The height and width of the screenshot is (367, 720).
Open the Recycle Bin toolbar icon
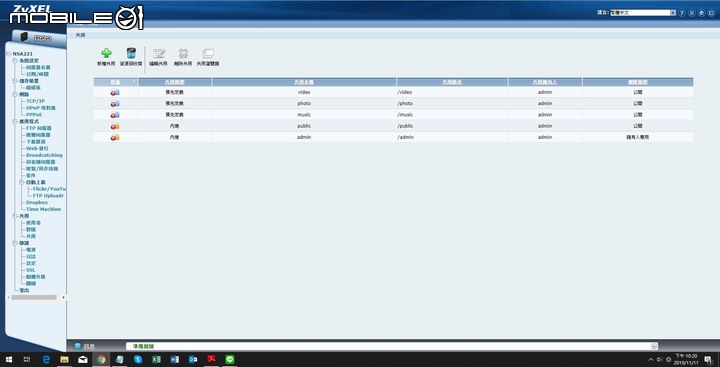coord(131,53)
